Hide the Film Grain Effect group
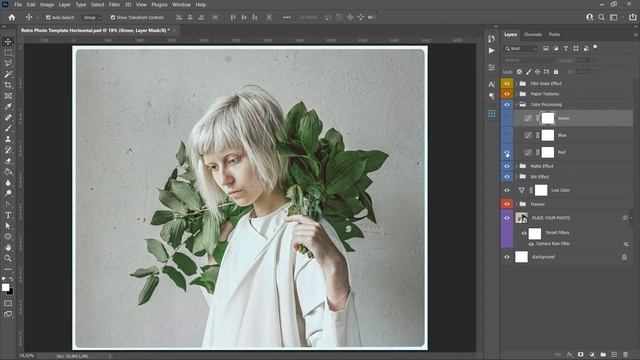The height and width of the screenshot is (360, 640). [x=507, y=83]
